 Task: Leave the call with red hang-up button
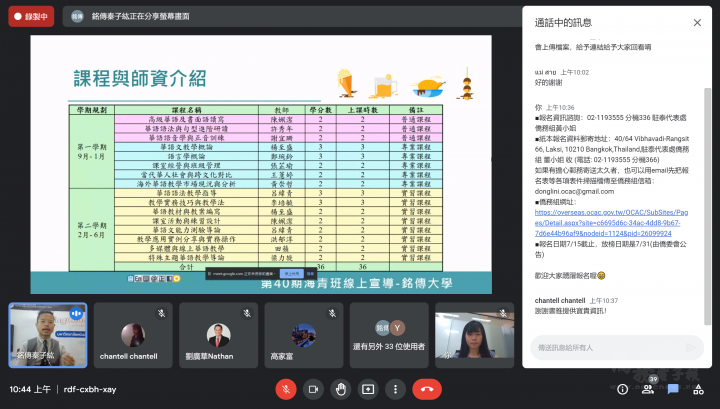[427, 389]
